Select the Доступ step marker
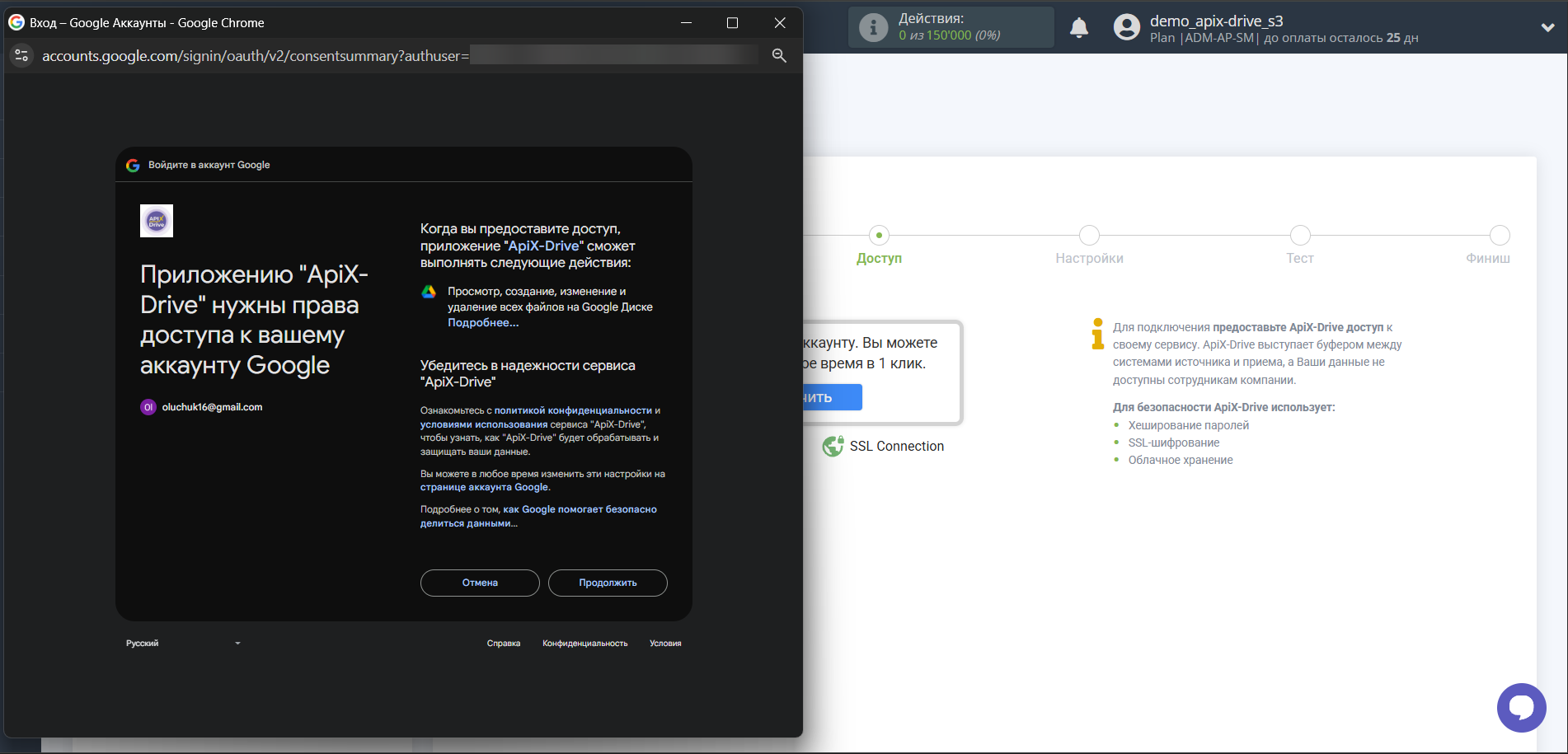1568x754 pixels. tap(879, 236)
